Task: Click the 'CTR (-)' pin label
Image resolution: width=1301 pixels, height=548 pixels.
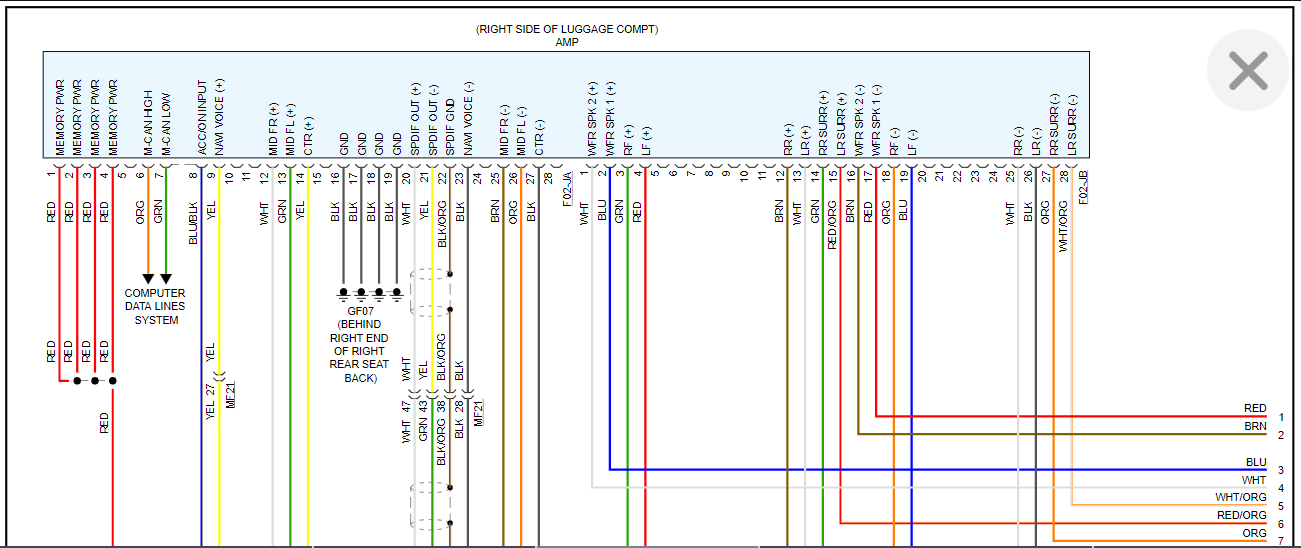Action: 539,137
